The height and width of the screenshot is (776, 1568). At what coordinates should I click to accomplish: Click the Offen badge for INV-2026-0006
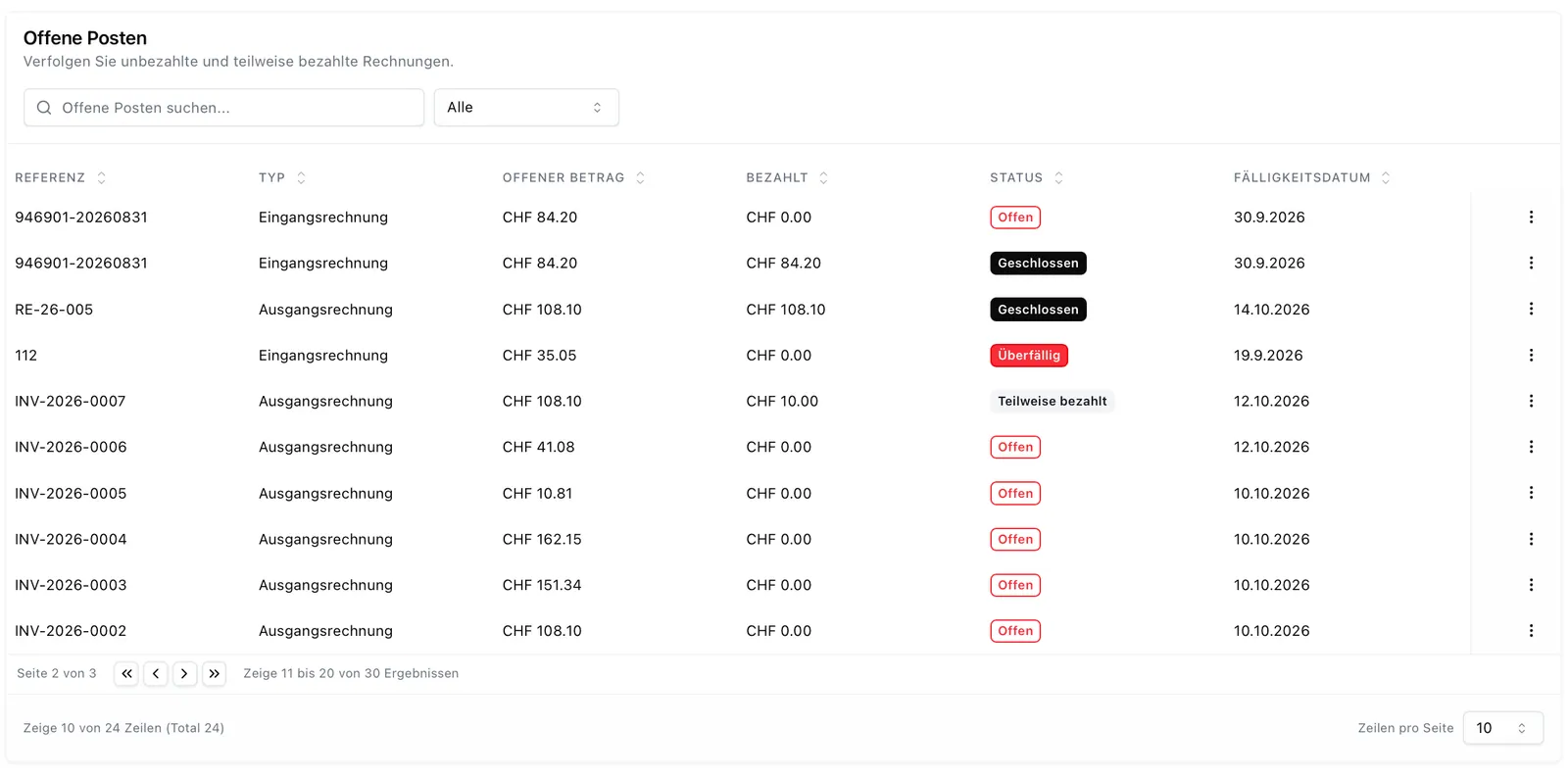point(1015,447)
